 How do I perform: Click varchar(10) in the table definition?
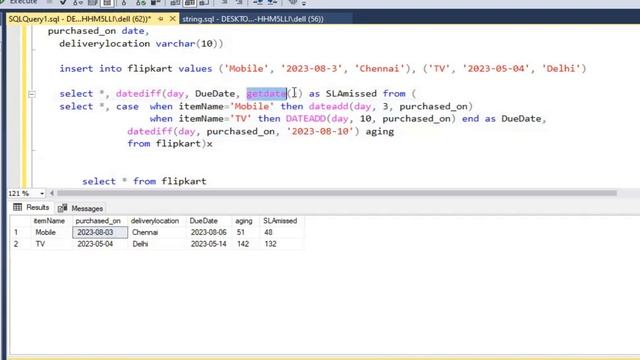(189, 44)
